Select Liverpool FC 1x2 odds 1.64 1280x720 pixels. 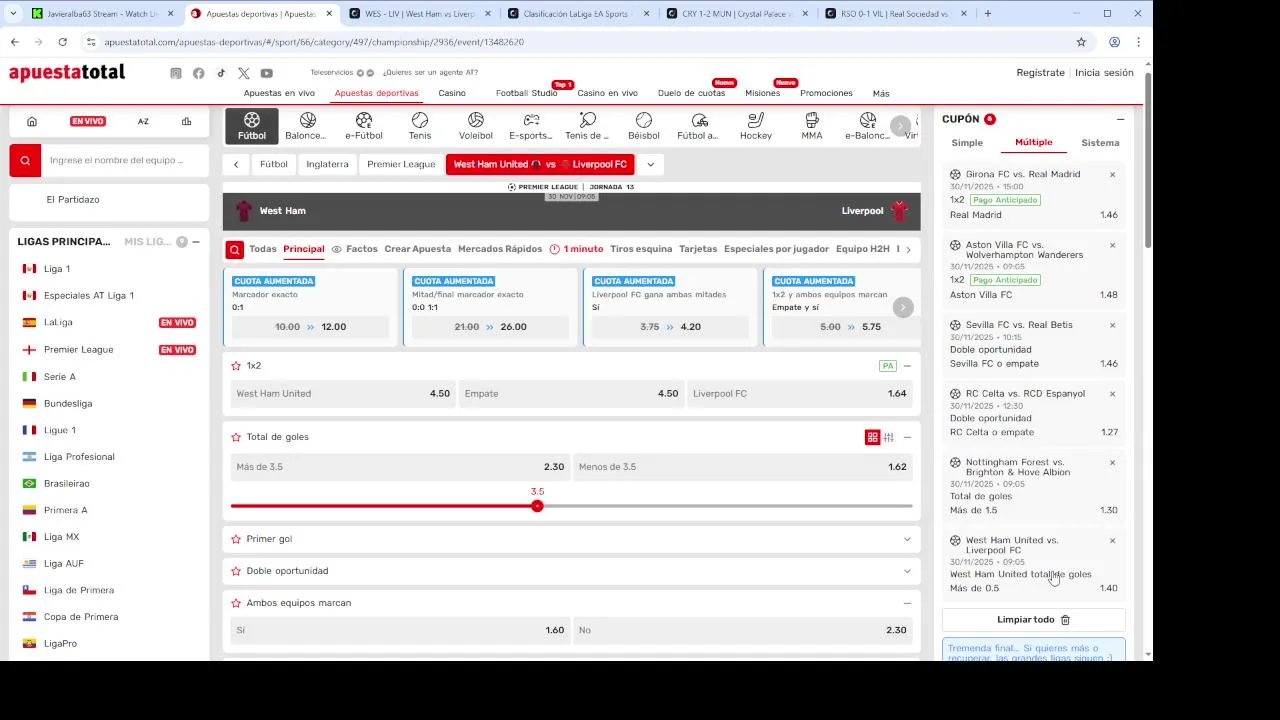pyautogui.click(x=800, y=394)
